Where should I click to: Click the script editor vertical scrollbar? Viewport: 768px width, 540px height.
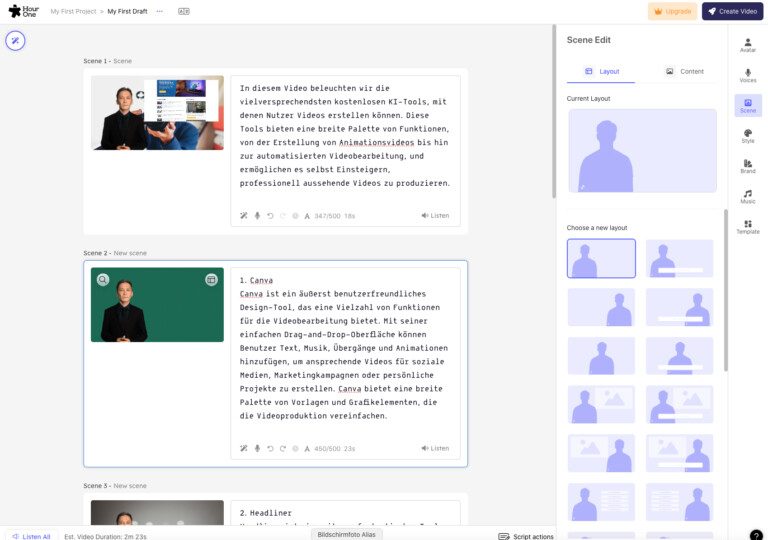(554, 111)
